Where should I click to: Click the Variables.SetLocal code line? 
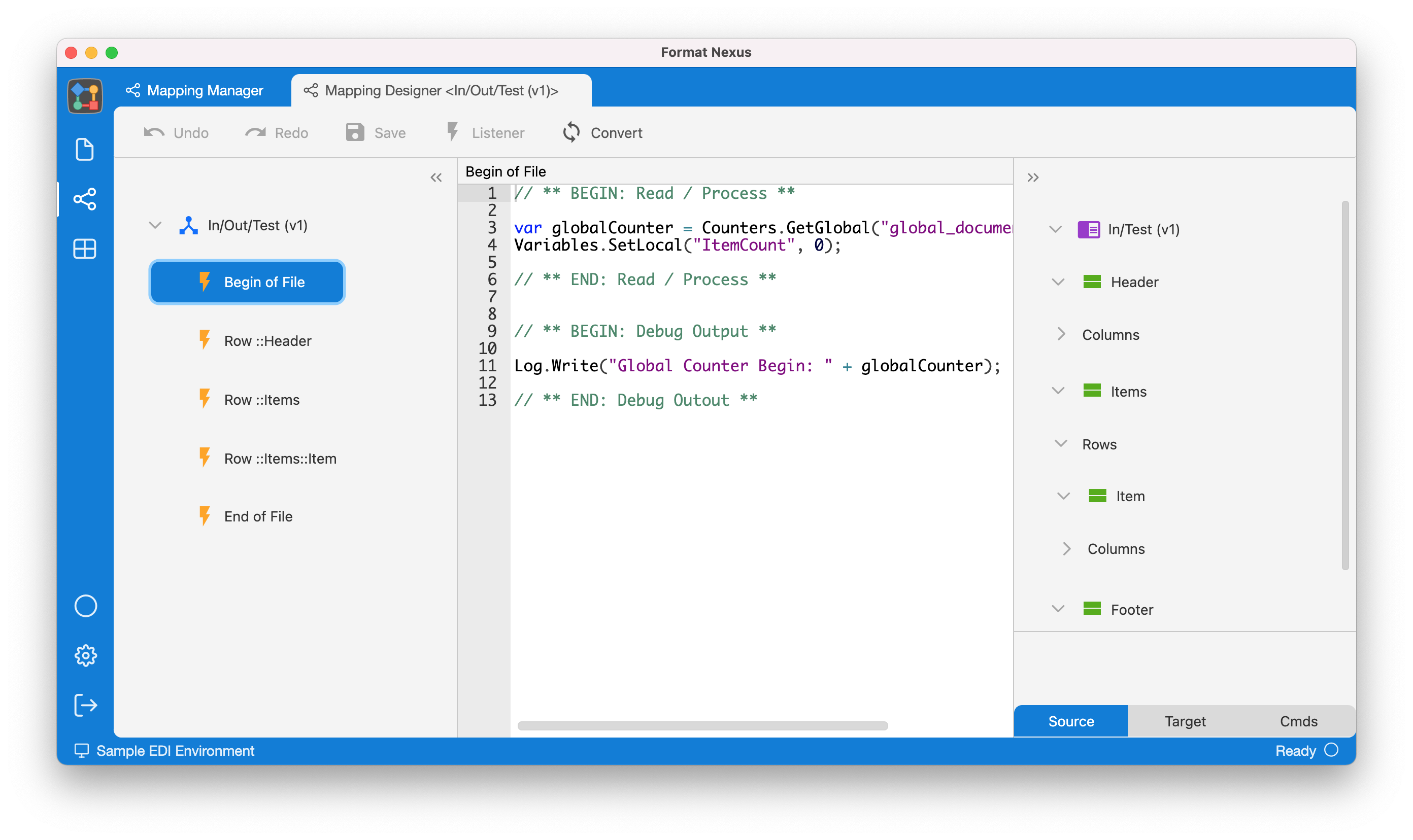point(678,245)
